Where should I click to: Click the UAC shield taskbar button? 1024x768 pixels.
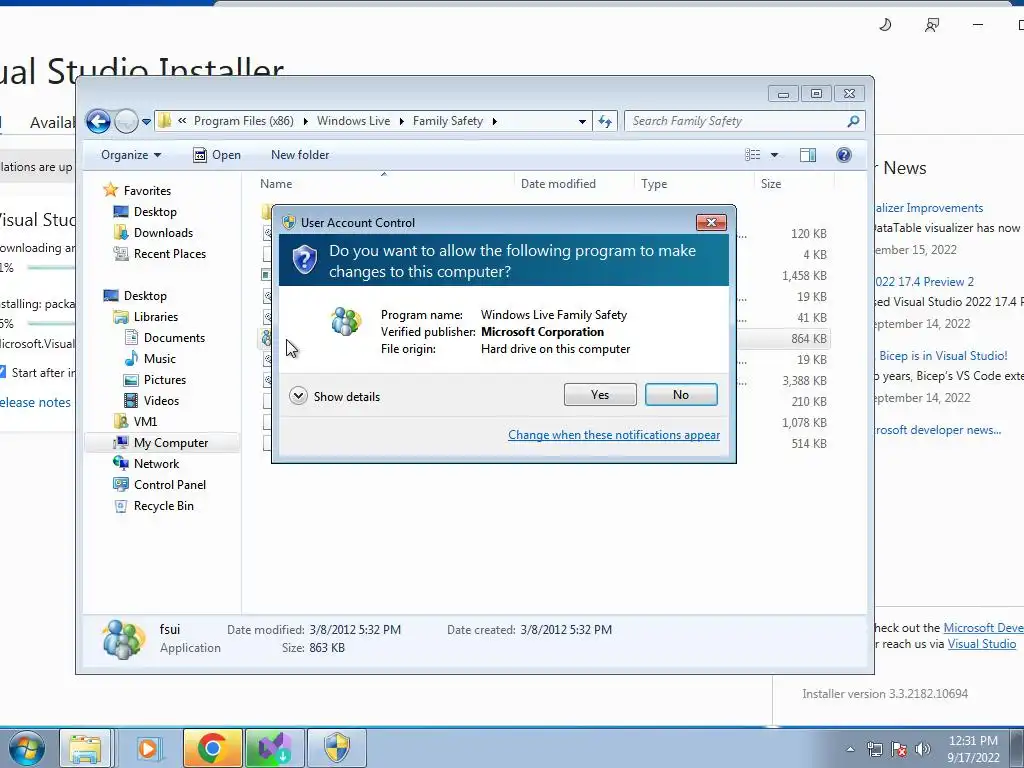(x=337, y=748)
